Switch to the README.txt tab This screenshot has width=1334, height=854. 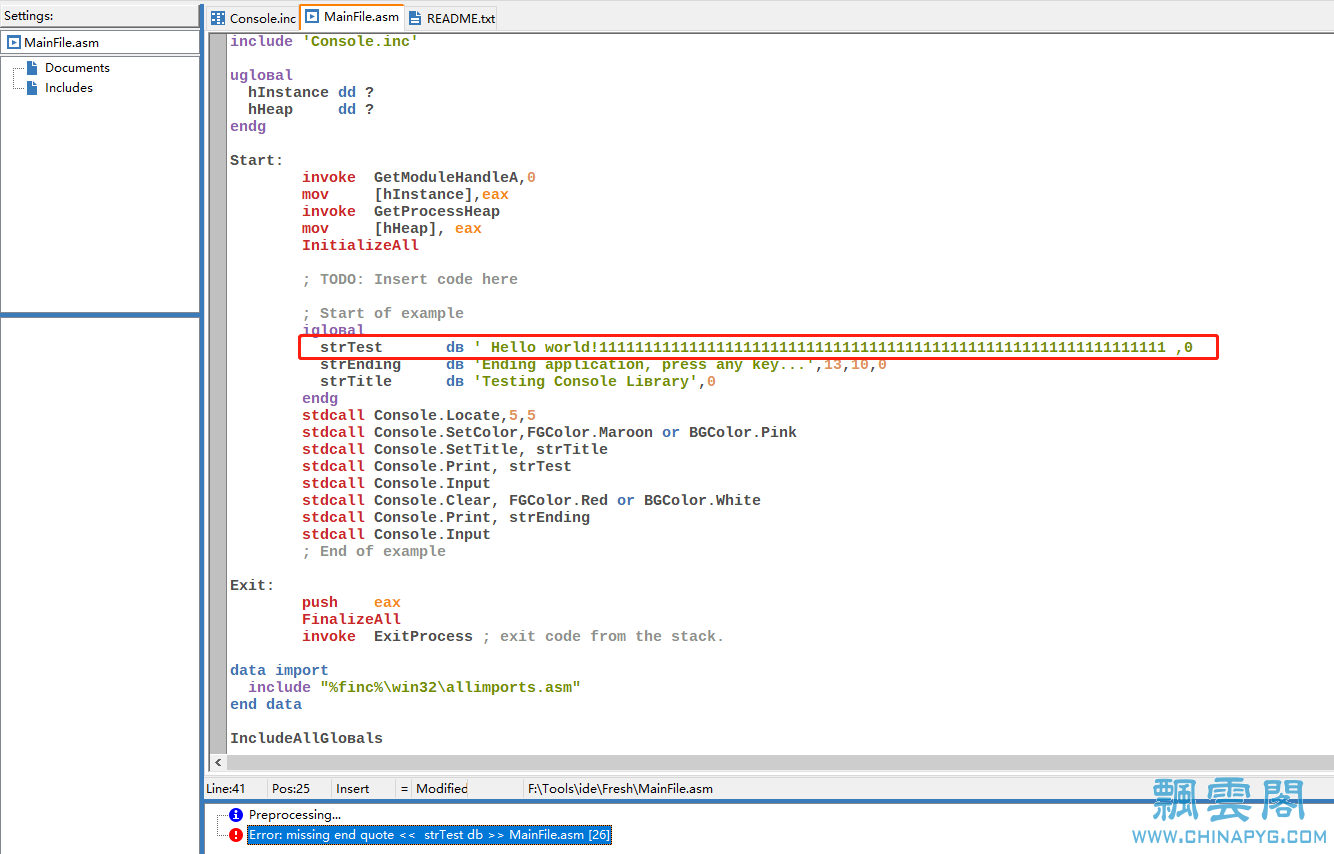tap(451, 18)
